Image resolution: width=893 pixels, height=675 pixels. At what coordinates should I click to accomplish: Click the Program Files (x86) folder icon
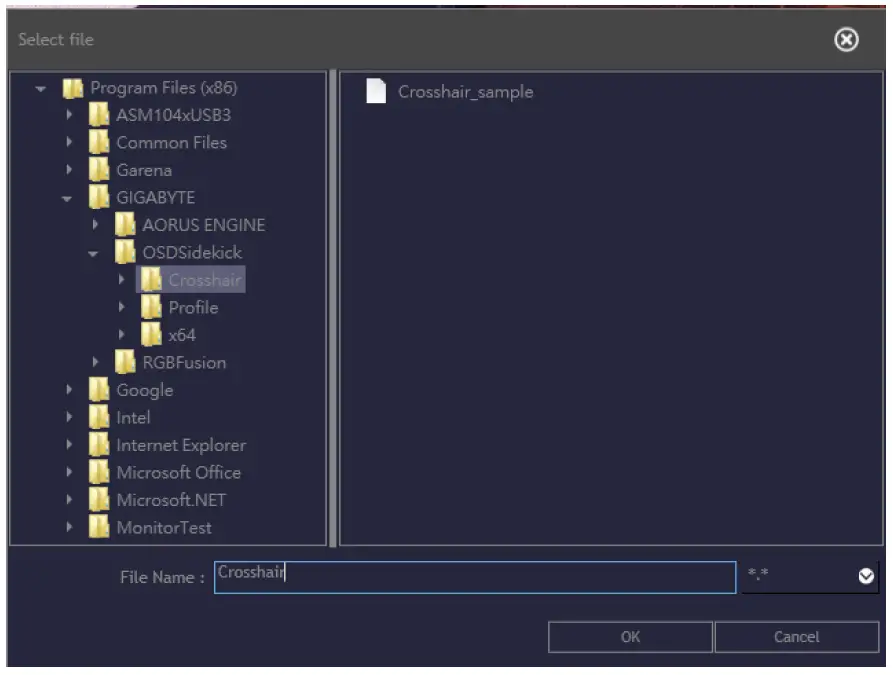click(73, 88)
